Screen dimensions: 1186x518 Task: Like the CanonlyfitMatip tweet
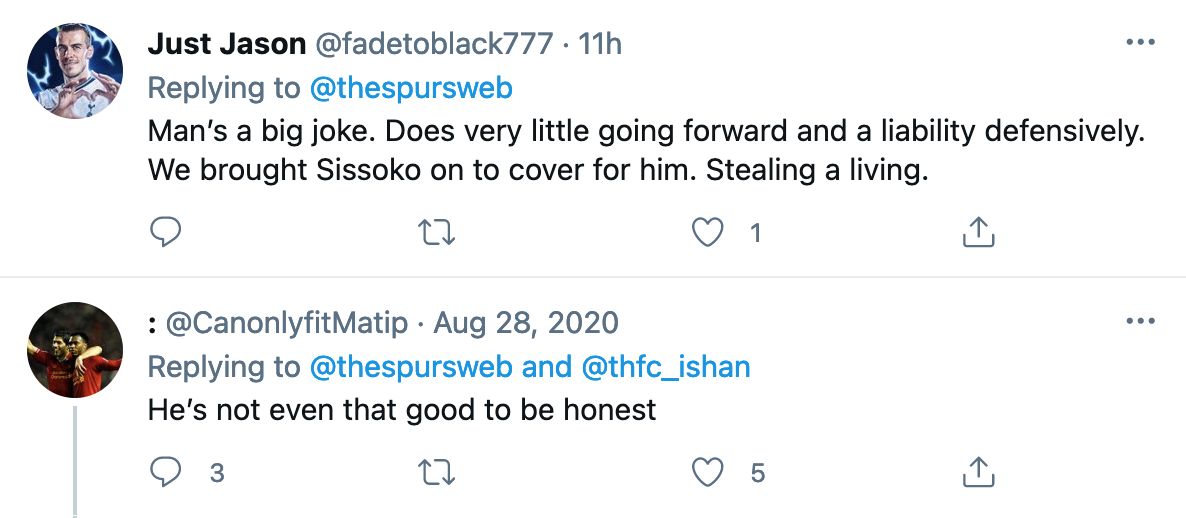(708, 472)
